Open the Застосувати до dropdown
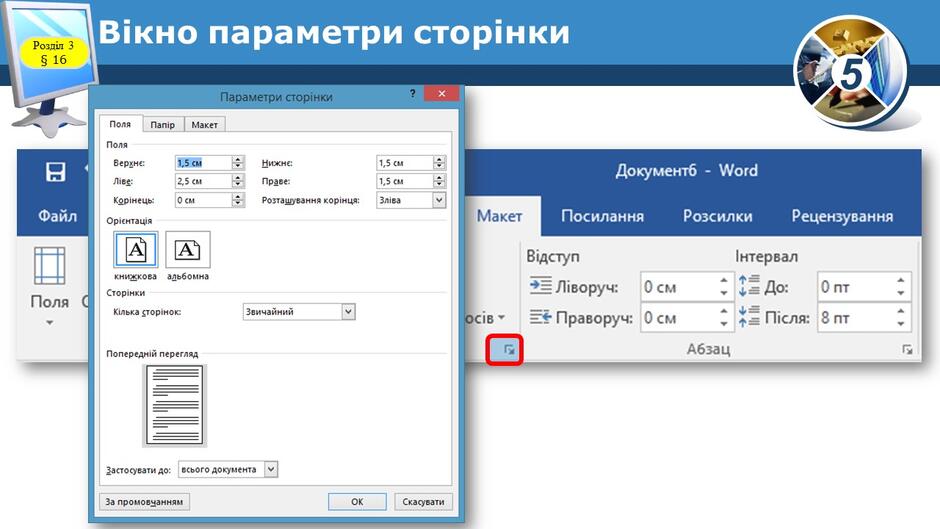Image resolution: width=940 pixels, height=529 pixels. (228, 470)
